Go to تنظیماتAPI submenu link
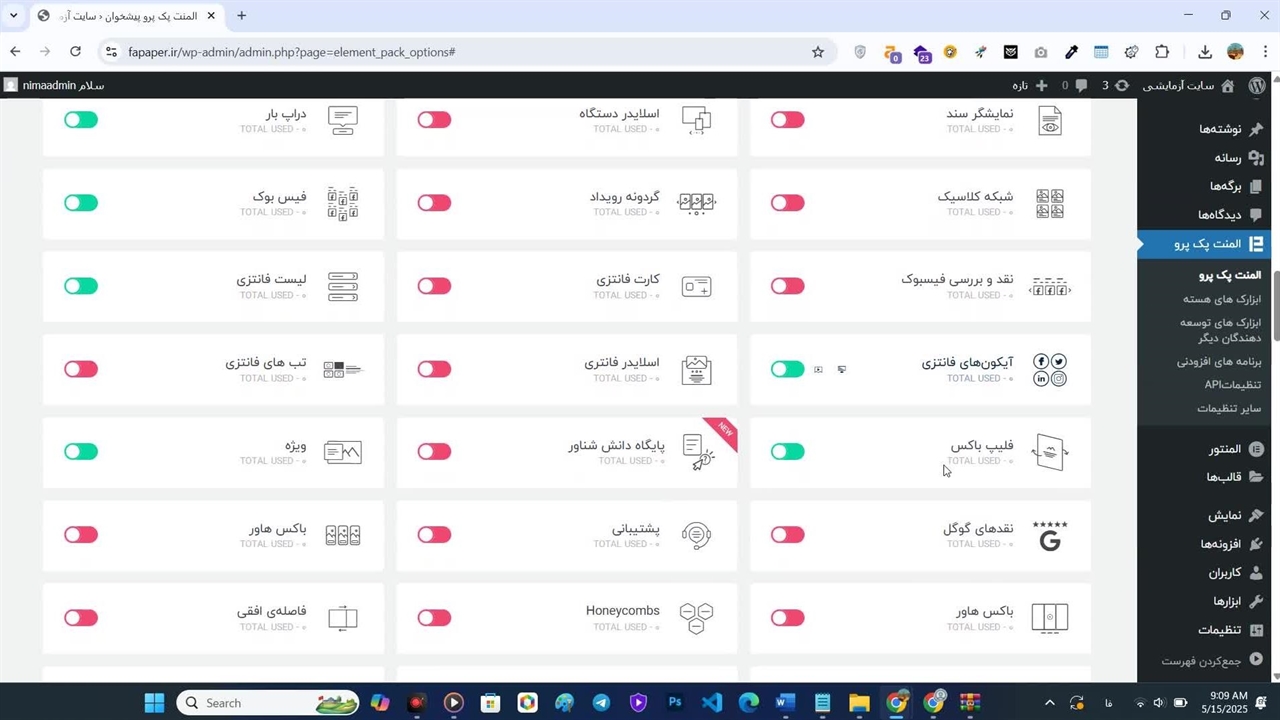Screen dimensions: 1280x720 coord(1232,385)
